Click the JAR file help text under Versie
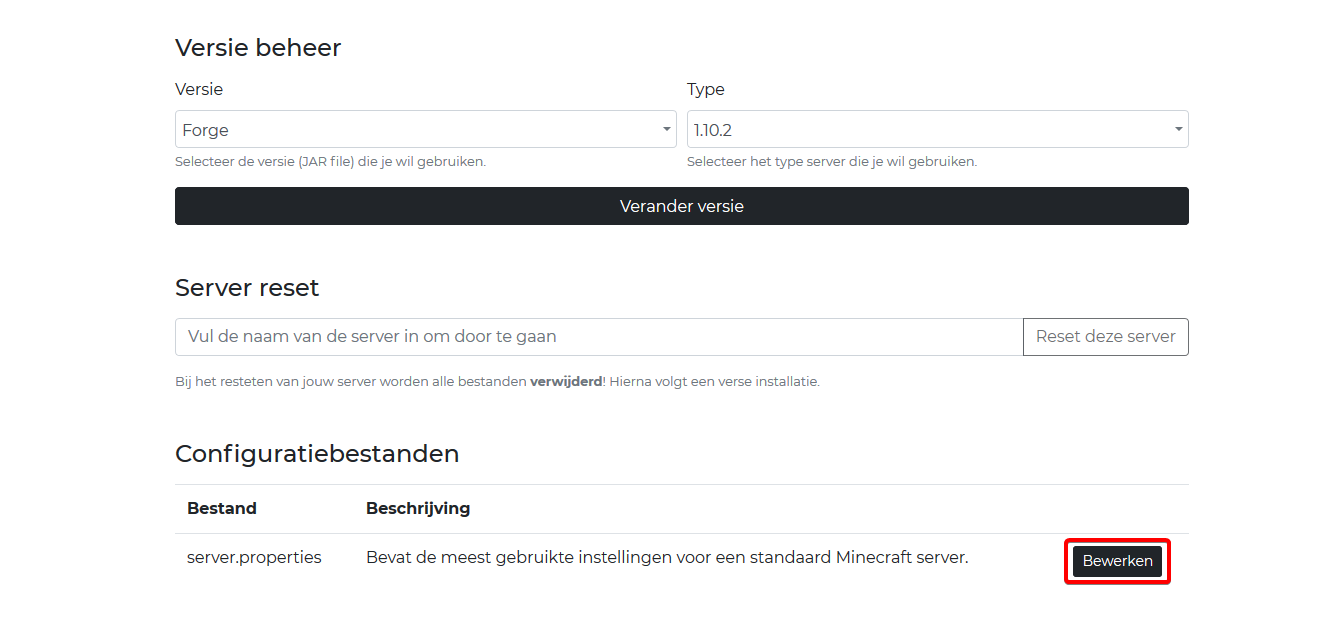 pyautogui.click(x=330, y=161)
